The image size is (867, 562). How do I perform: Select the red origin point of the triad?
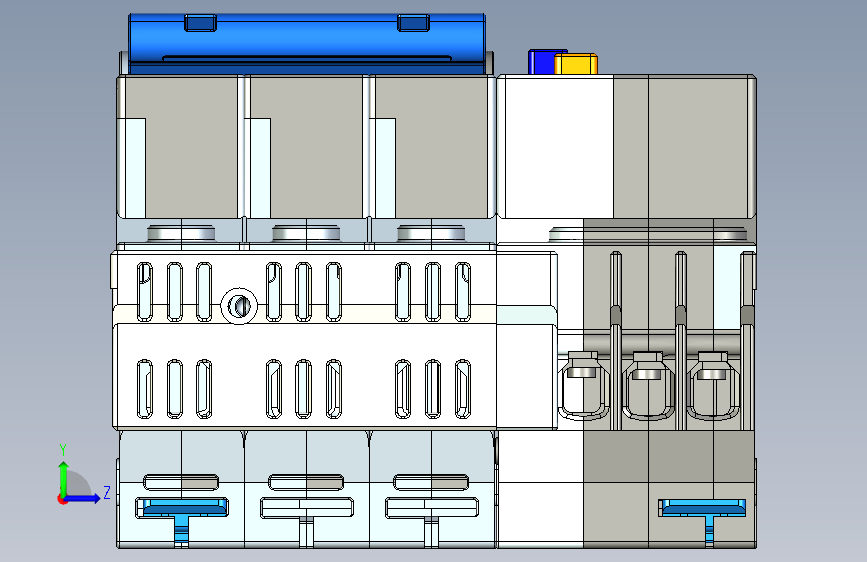(62, 499)
